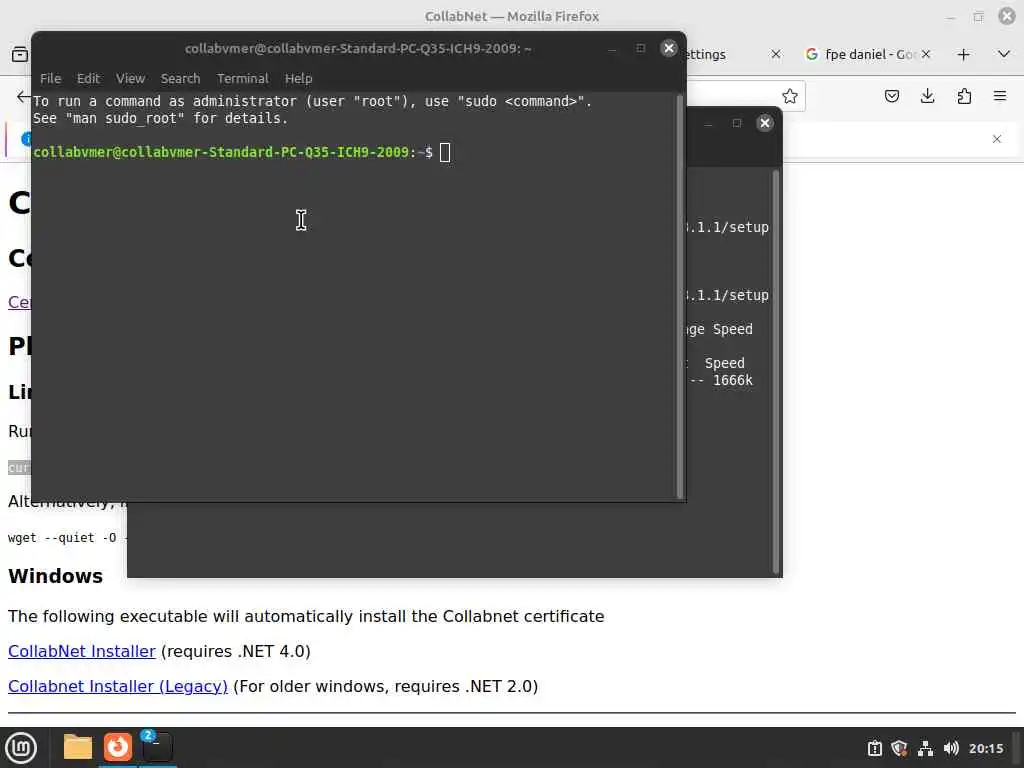Click the 'Windows' heading on the page
This screenshot has height=768, width=1024.
pos(56,576)
